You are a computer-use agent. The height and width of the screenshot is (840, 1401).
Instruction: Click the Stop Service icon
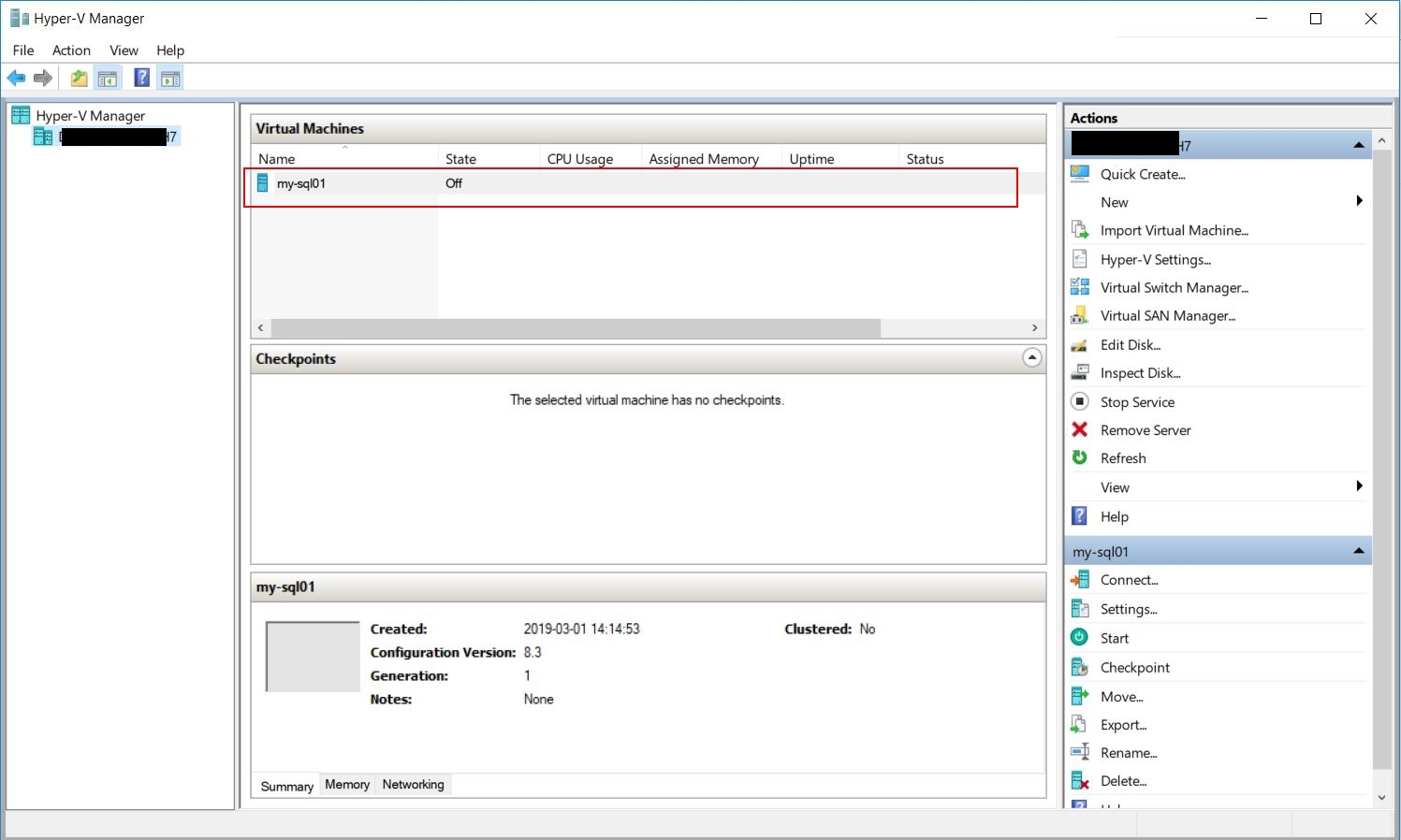(1080, 401)
